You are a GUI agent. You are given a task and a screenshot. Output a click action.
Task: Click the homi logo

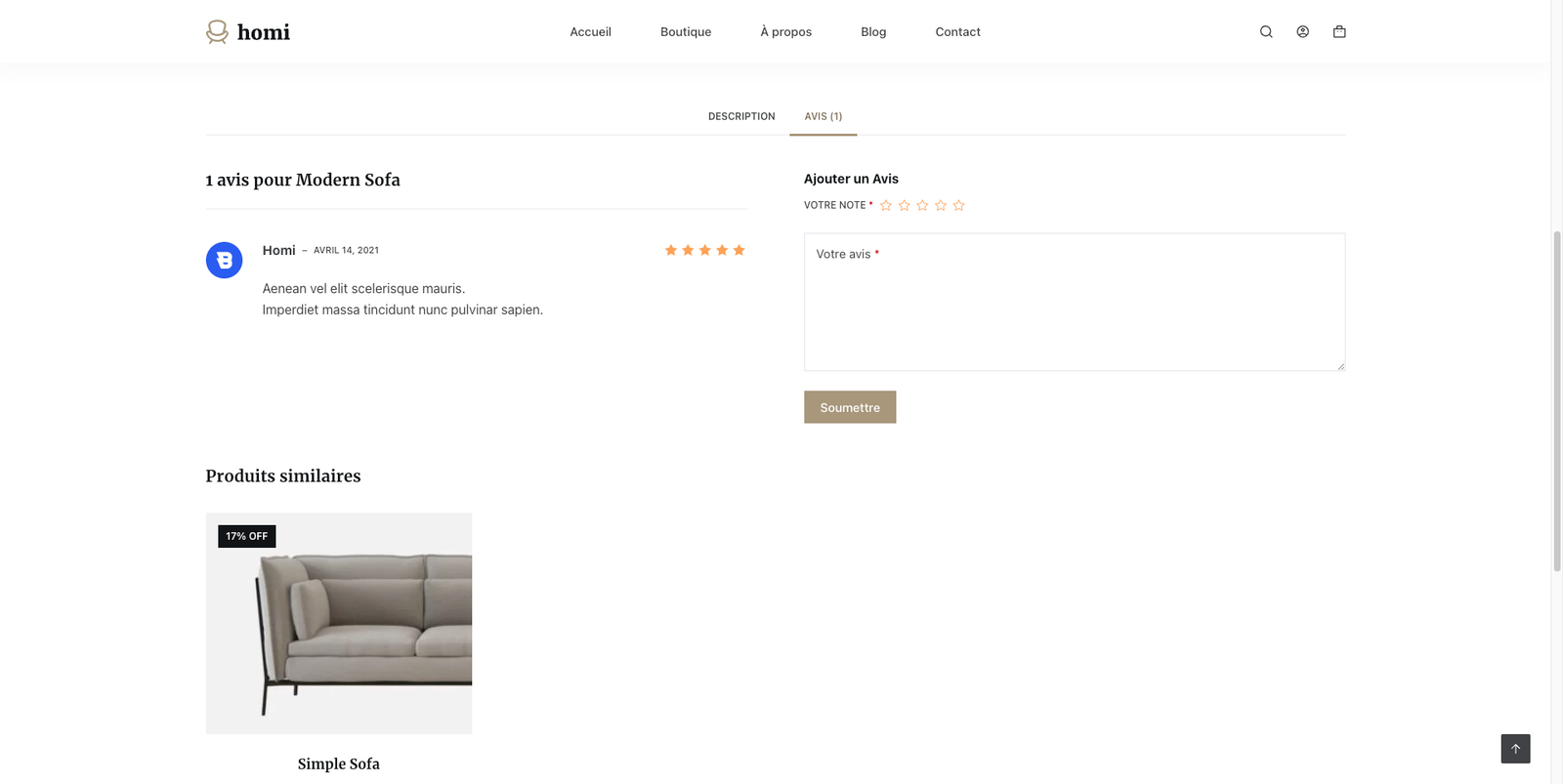click(x=248, y=32)
